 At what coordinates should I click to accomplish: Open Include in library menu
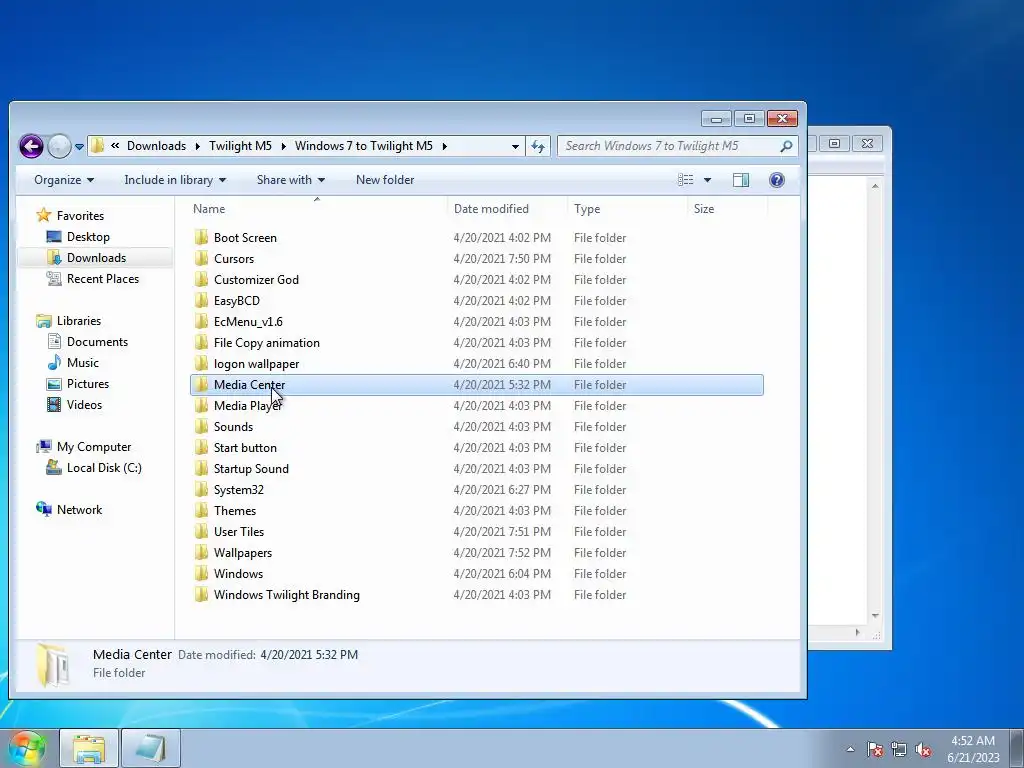click(x=175, y=180)
